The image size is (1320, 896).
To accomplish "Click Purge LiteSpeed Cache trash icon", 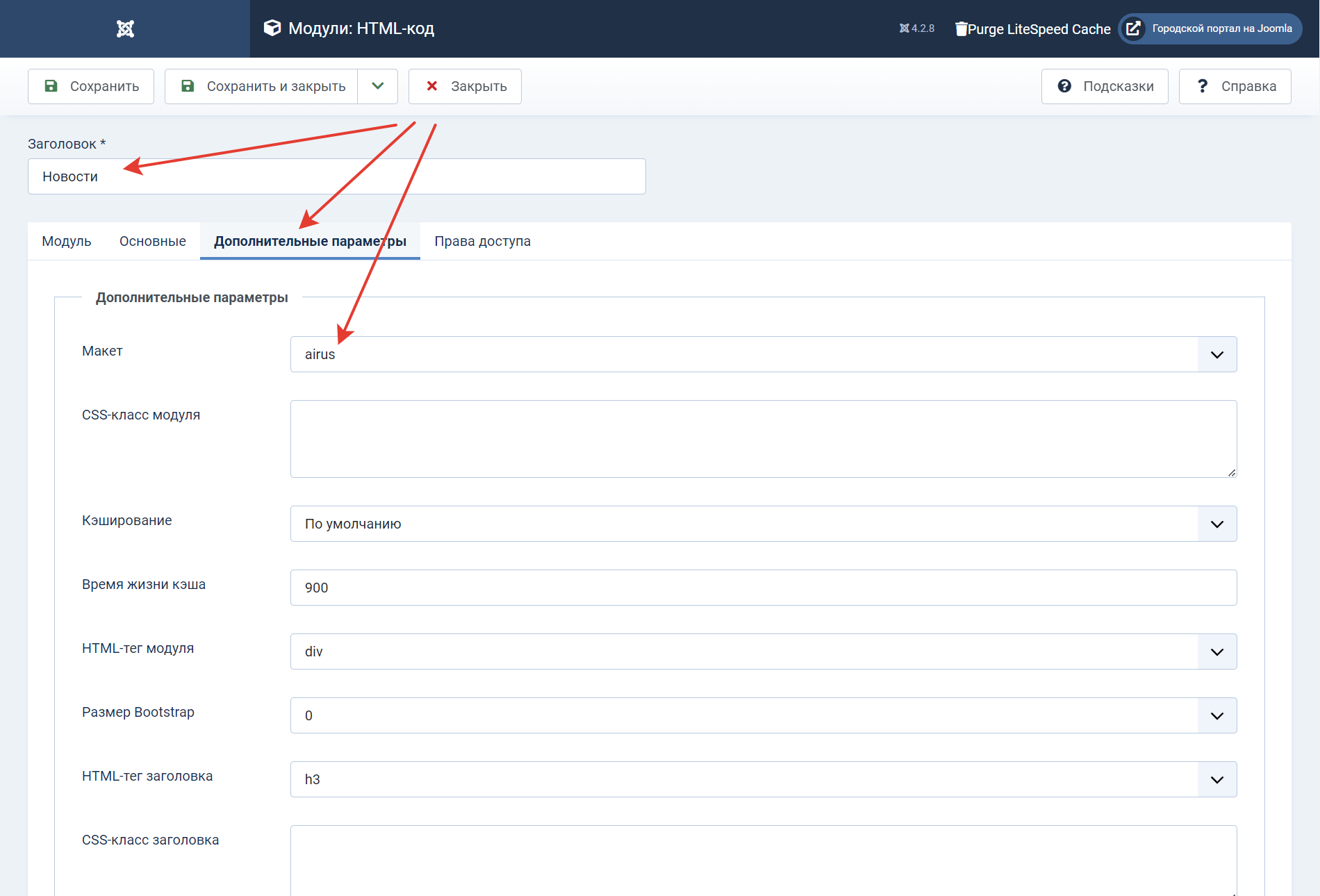I will point(961,28).
